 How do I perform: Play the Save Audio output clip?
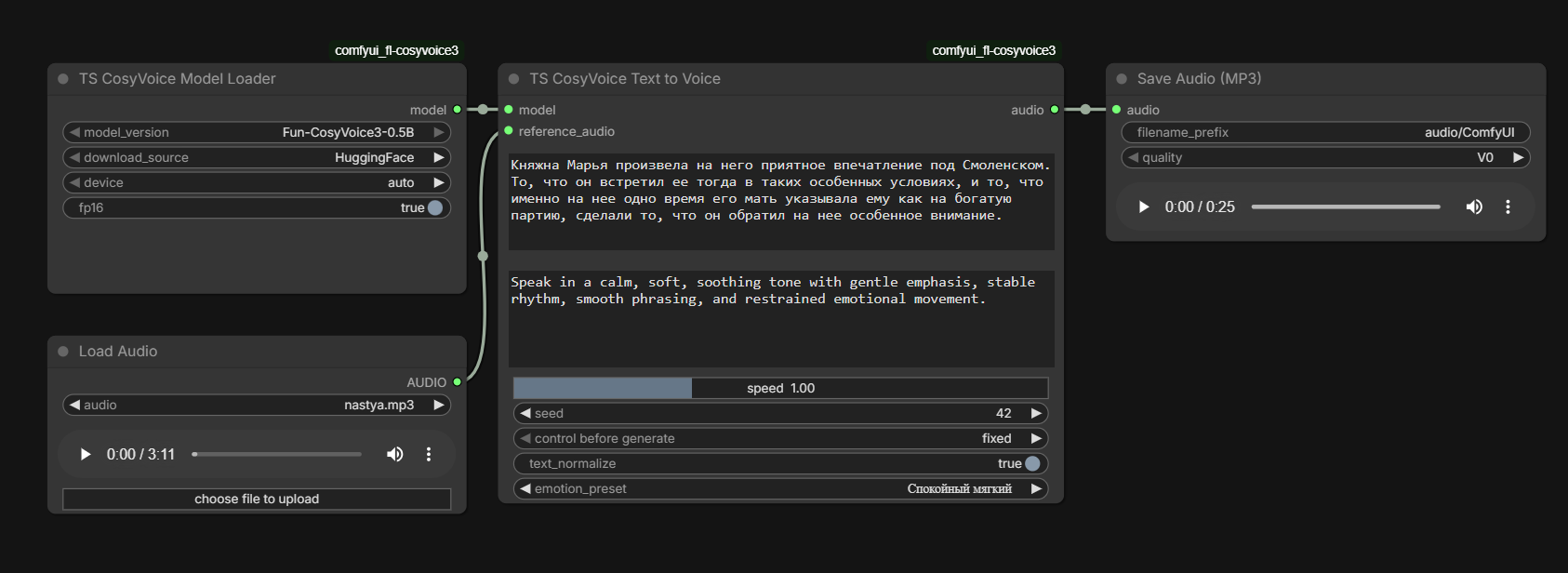(x=1144, y=207)
